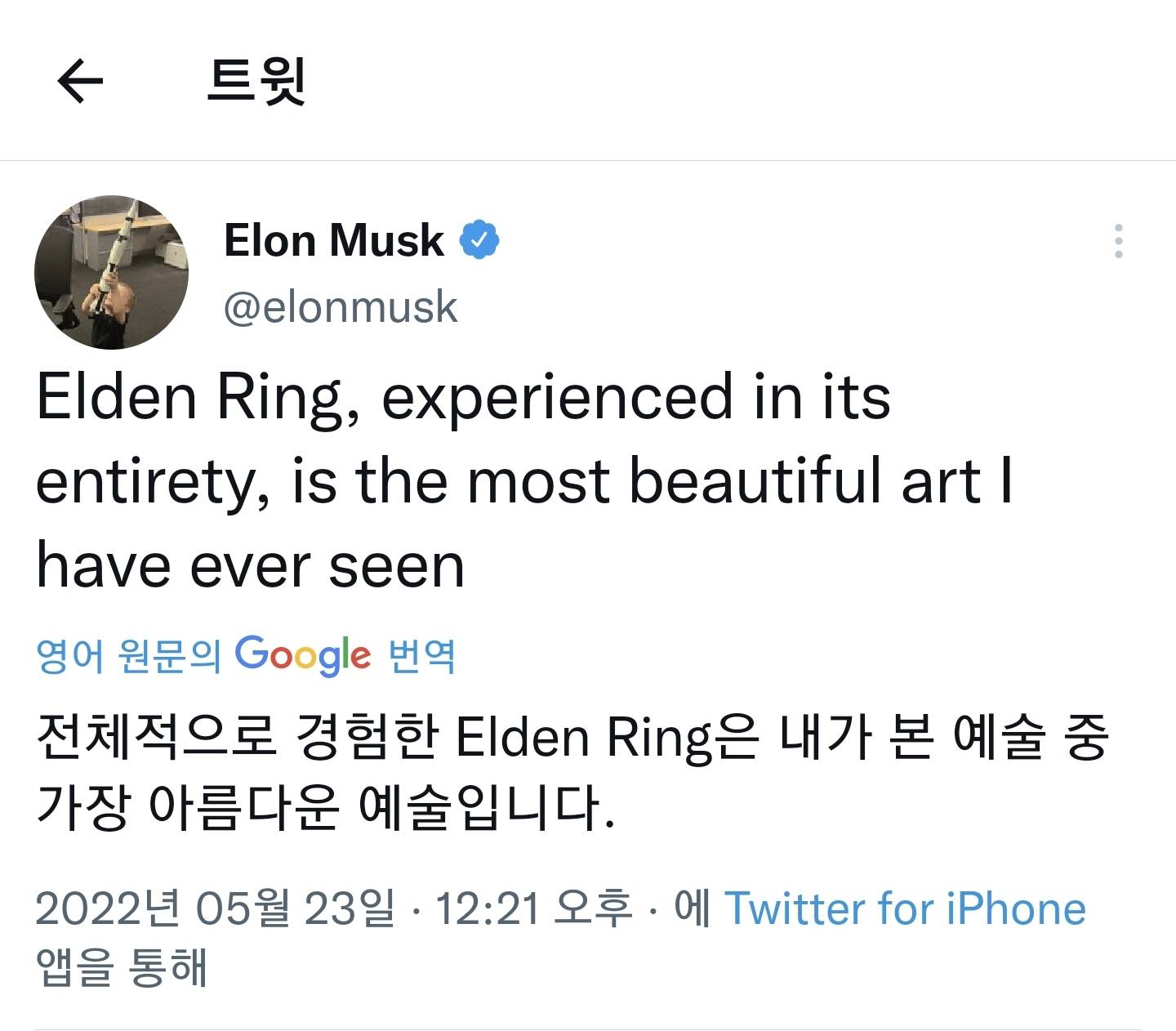Tap the back arrow icon
The image size is (1176, 1031).
click(x=80, y=80)
